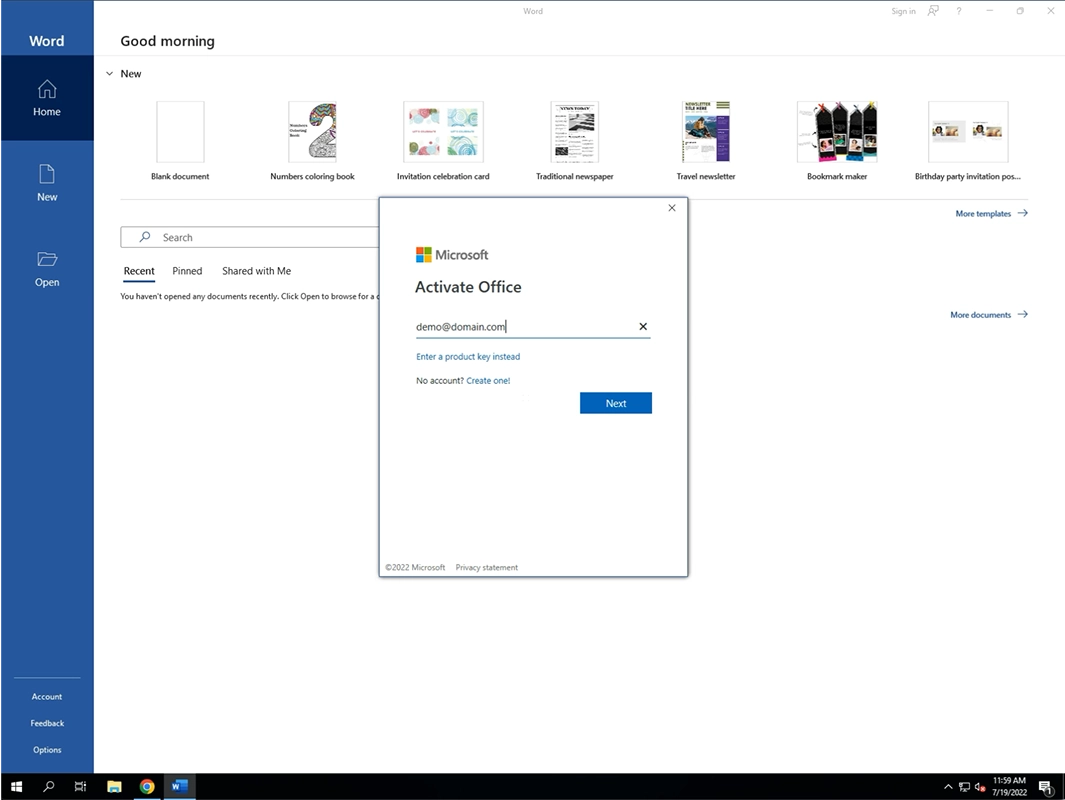Open Google Chrome from the taskbar
1065x800 pixels.
(x=147, y=786)
